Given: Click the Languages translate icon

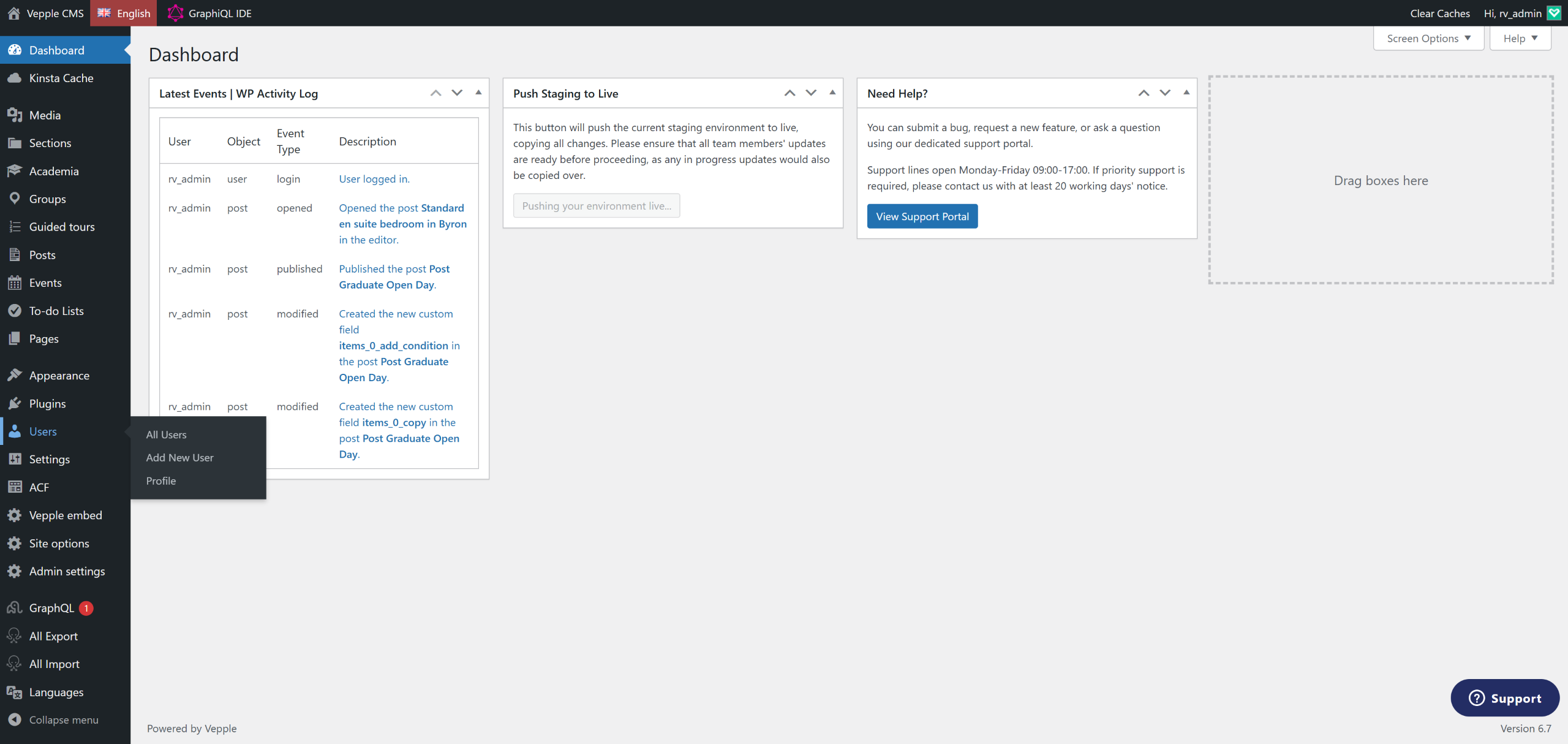Looking at the screenshot, I should point(15,692).
